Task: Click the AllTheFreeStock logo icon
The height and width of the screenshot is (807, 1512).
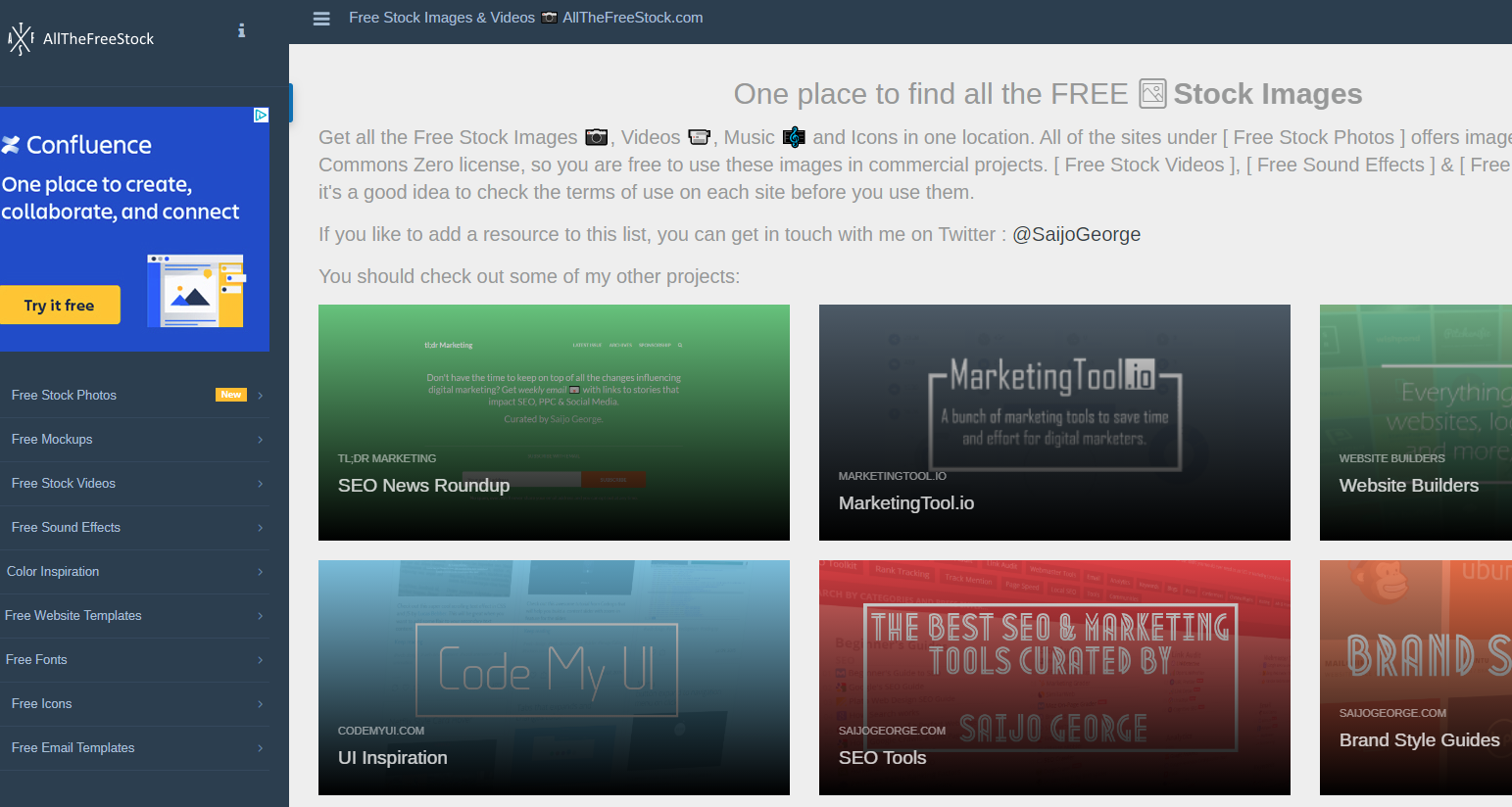Action: pos(20,39)
